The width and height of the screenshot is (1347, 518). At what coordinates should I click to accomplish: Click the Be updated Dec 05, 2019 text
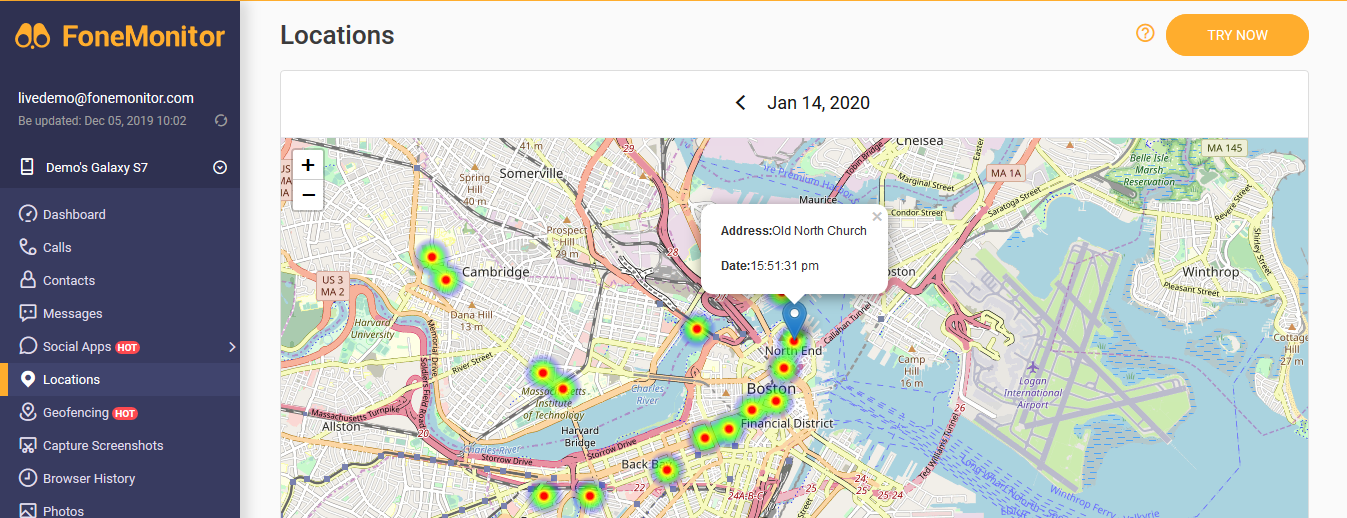[102, 121]
